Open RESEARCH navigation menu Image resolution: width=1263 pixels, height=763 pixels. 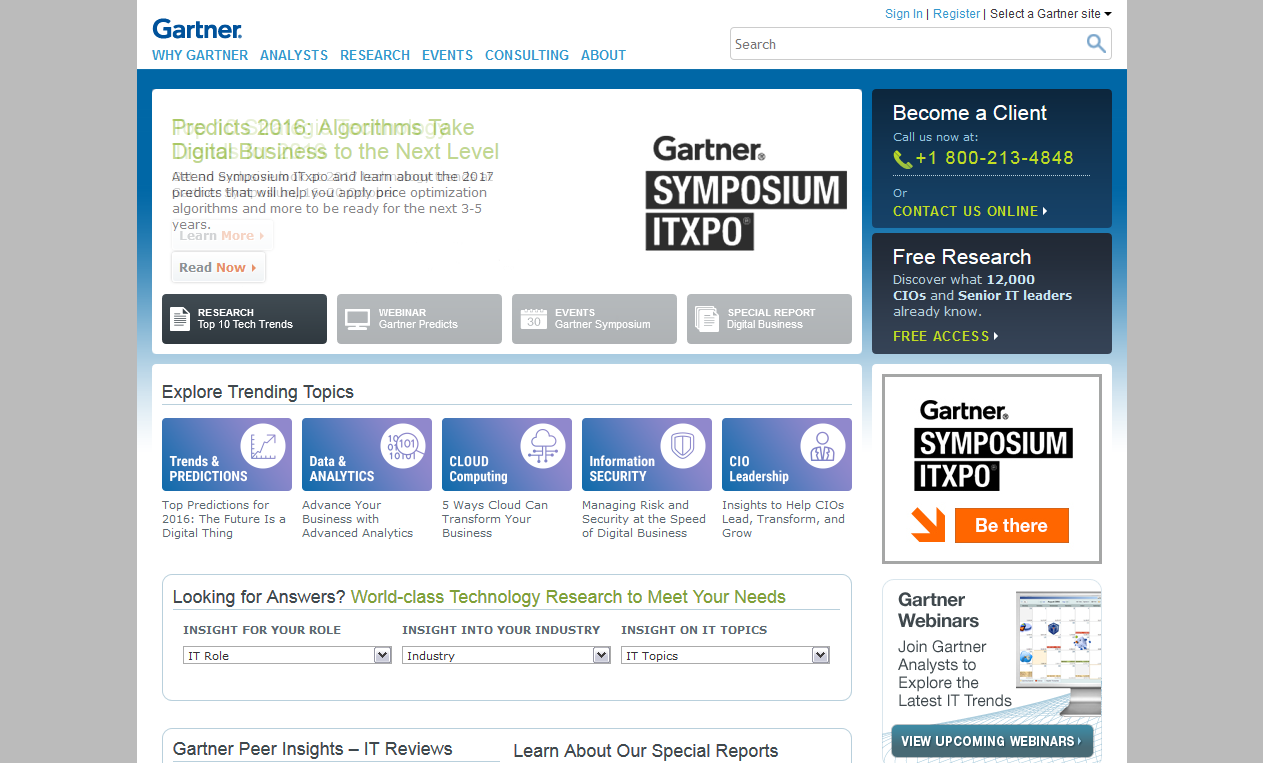pyautogui.click(x=375, y=55)
